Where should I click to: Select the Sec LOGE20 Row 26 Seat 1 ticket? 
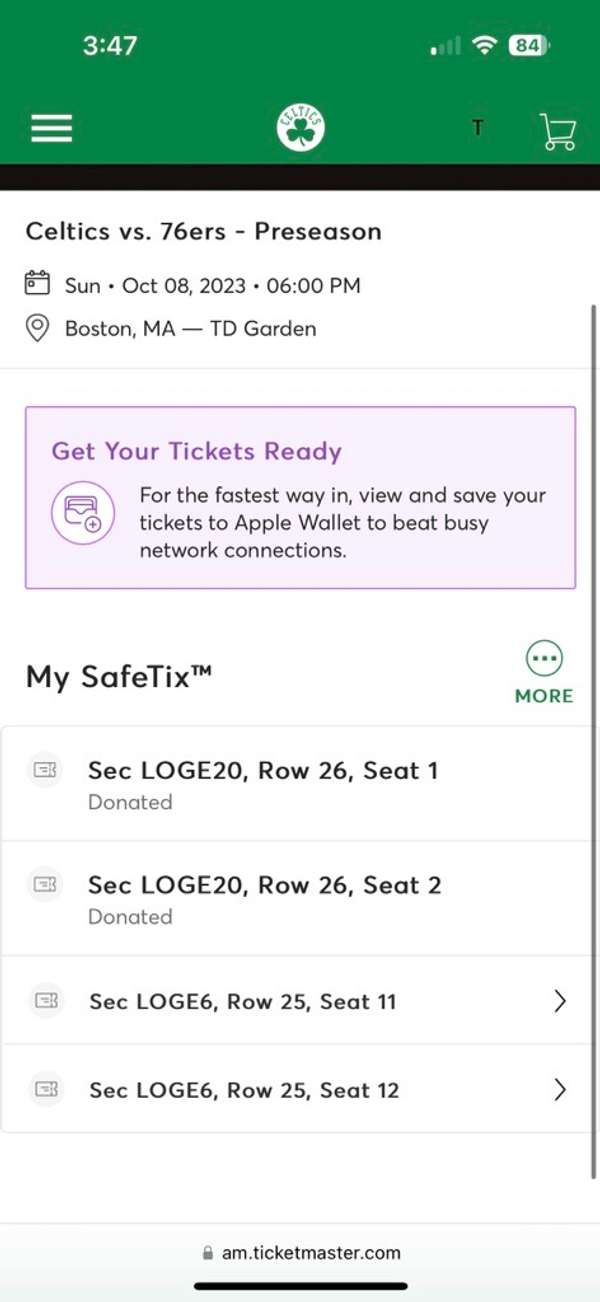300,783
